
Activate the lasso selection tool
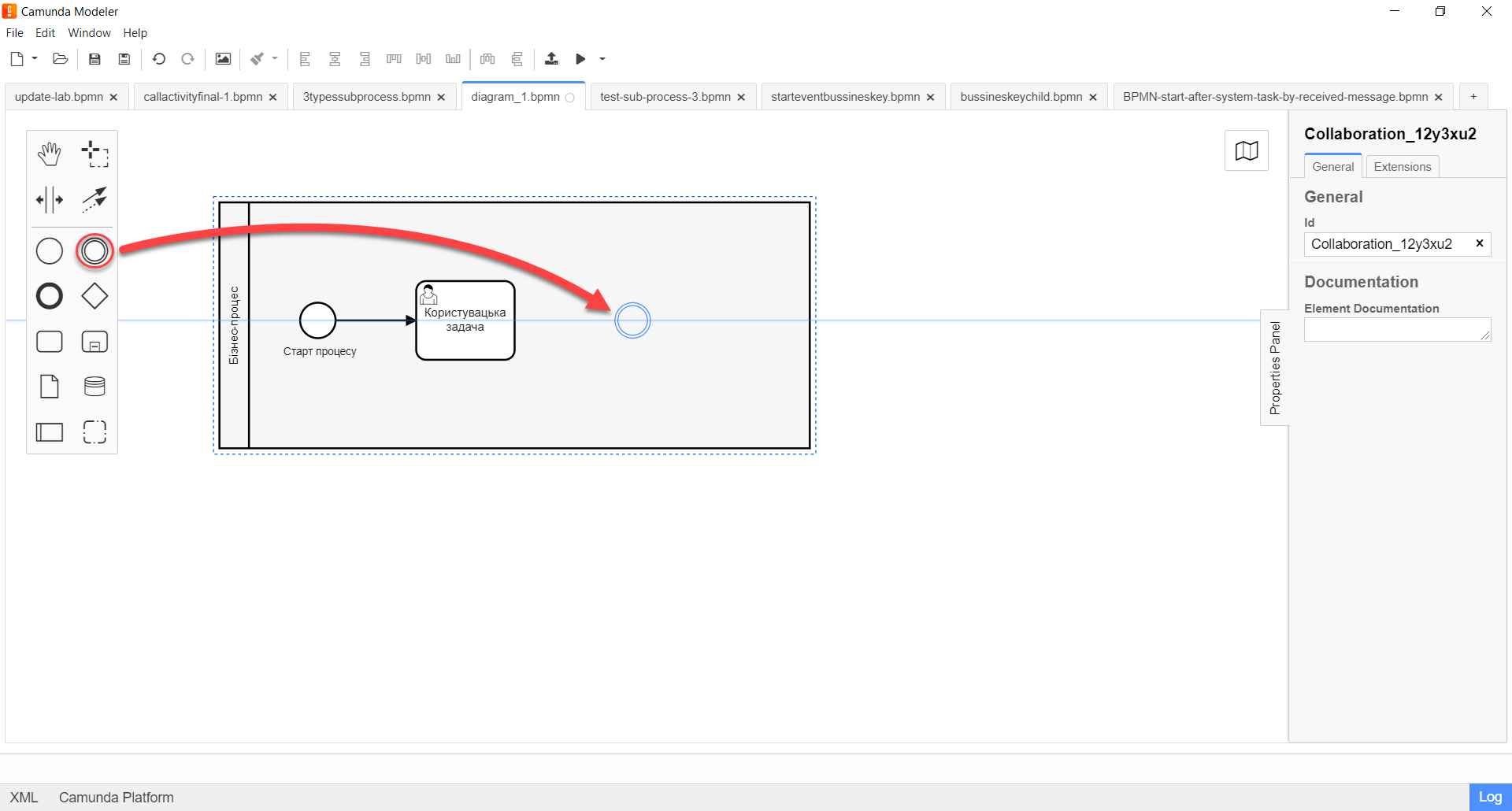click(x=94, y=154)
